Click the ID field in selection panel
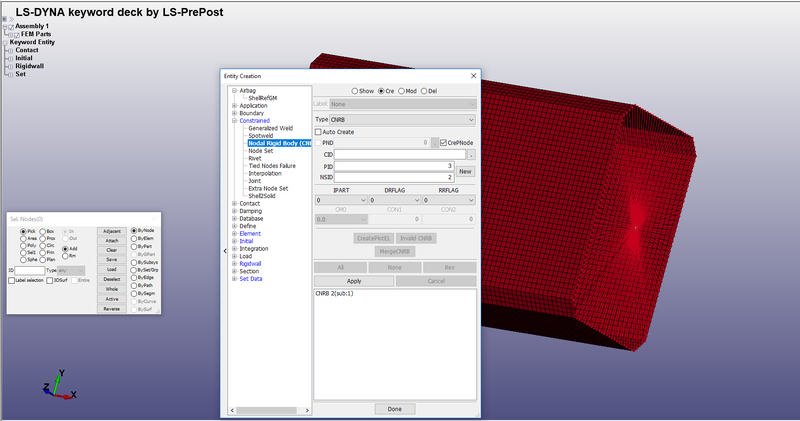This screenshot has width=800, height=421. point(30,270)
